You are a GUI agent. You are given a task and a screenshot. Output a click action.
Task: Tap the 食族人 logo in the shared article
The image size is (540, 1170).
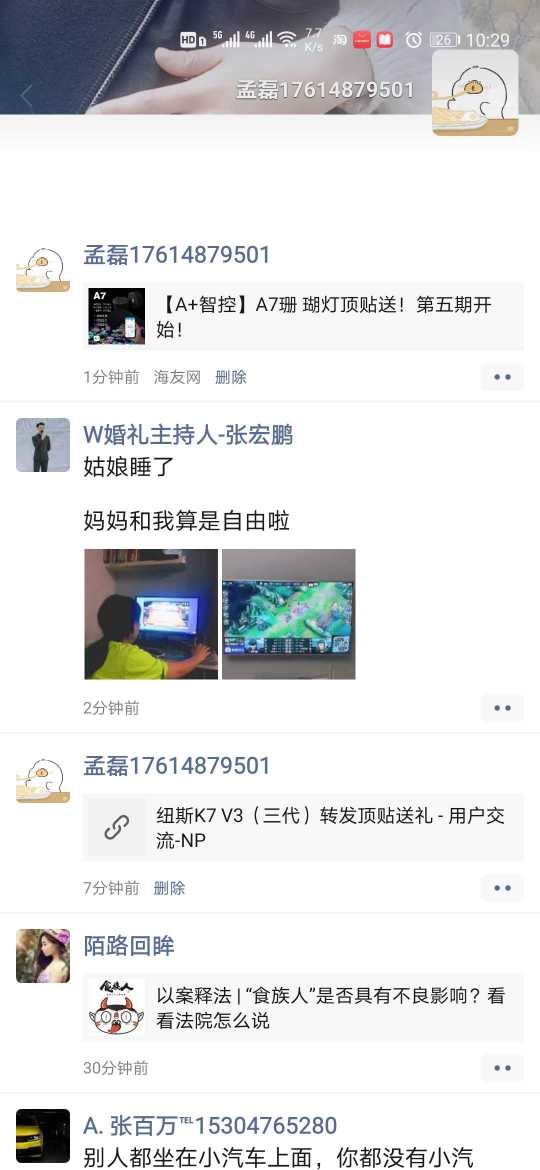tap(116, 1007)
